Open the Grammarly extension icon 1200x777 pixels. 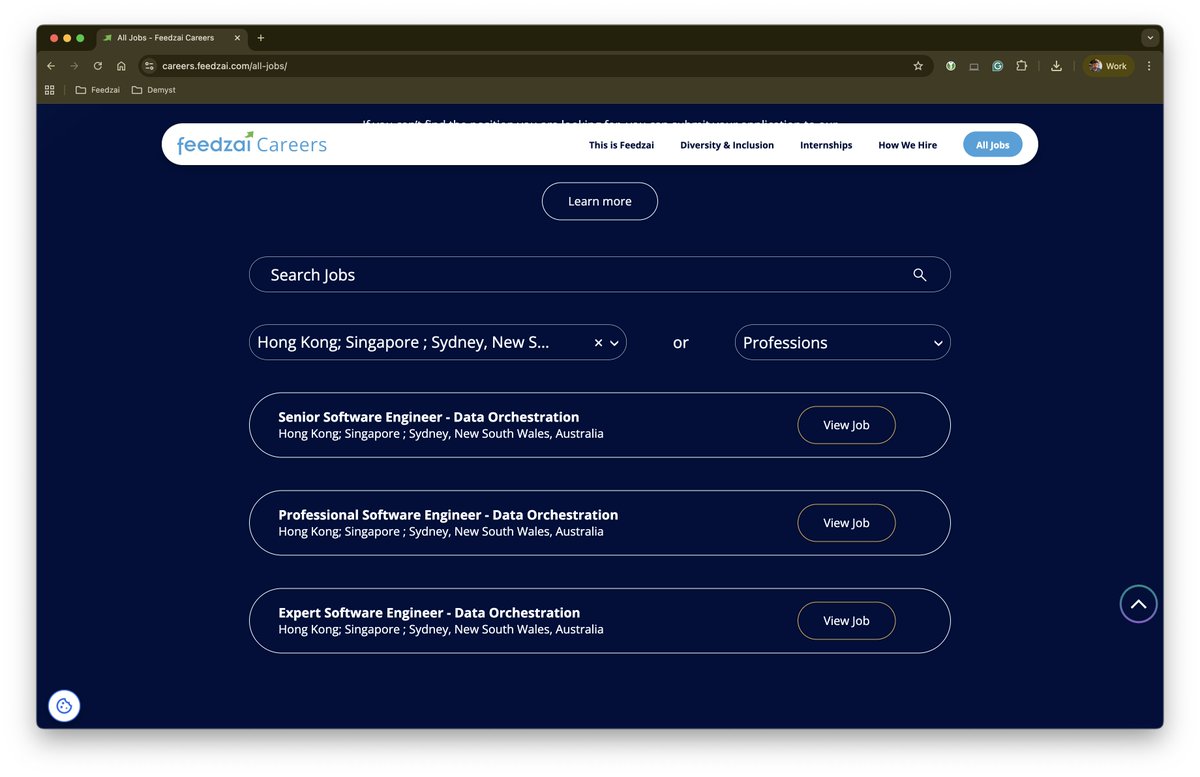tap(998, 66)
